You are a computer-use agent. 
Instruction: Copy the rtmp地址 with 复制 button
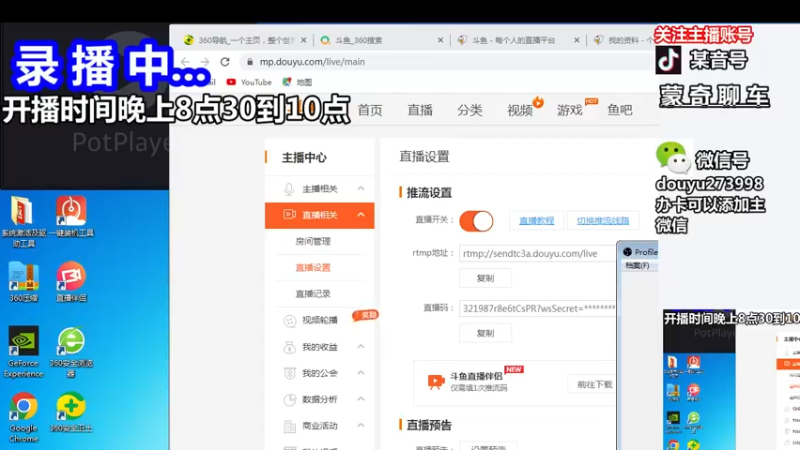485,278
